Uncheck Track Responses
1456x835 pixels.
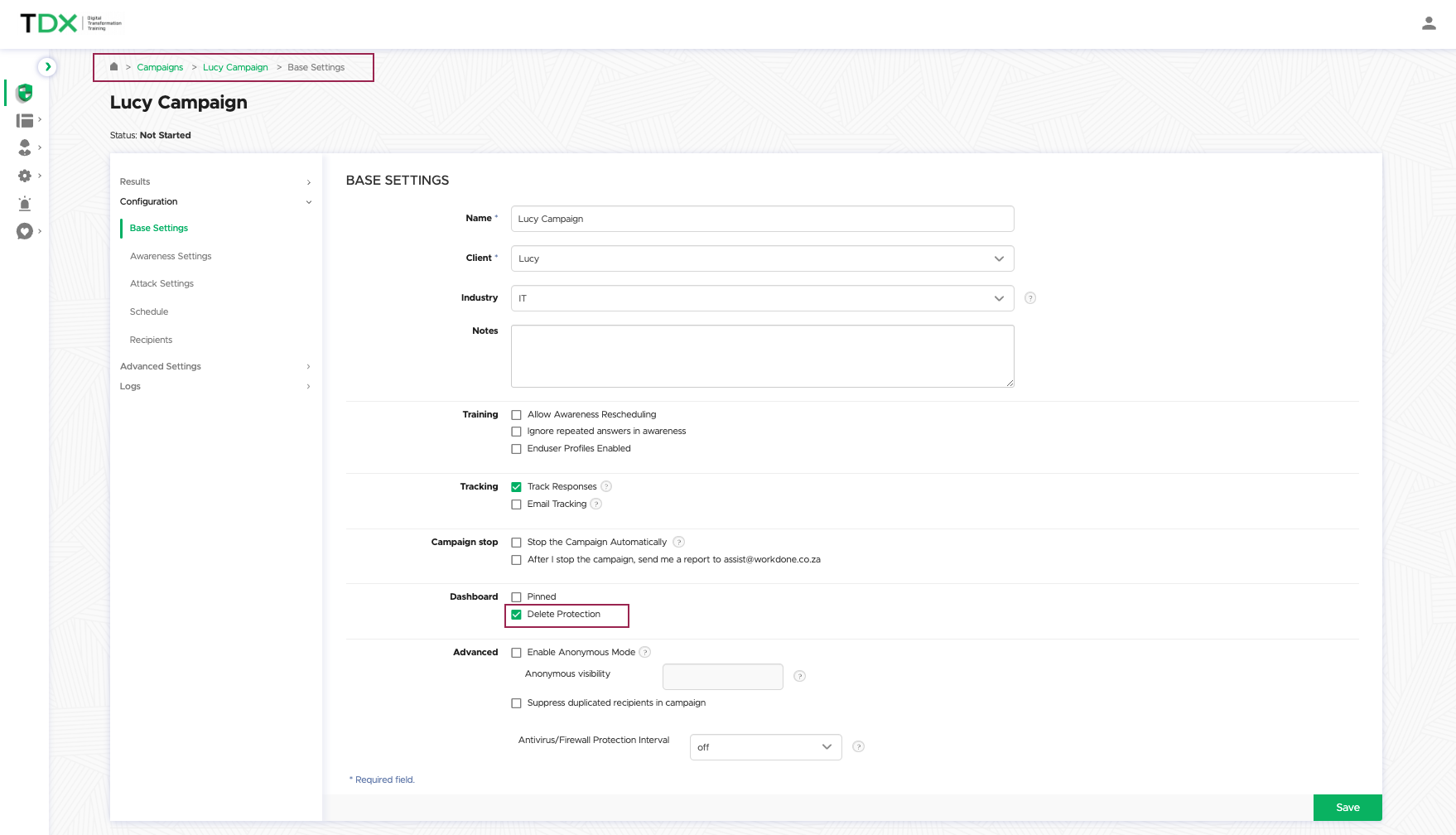click(516, 487)
